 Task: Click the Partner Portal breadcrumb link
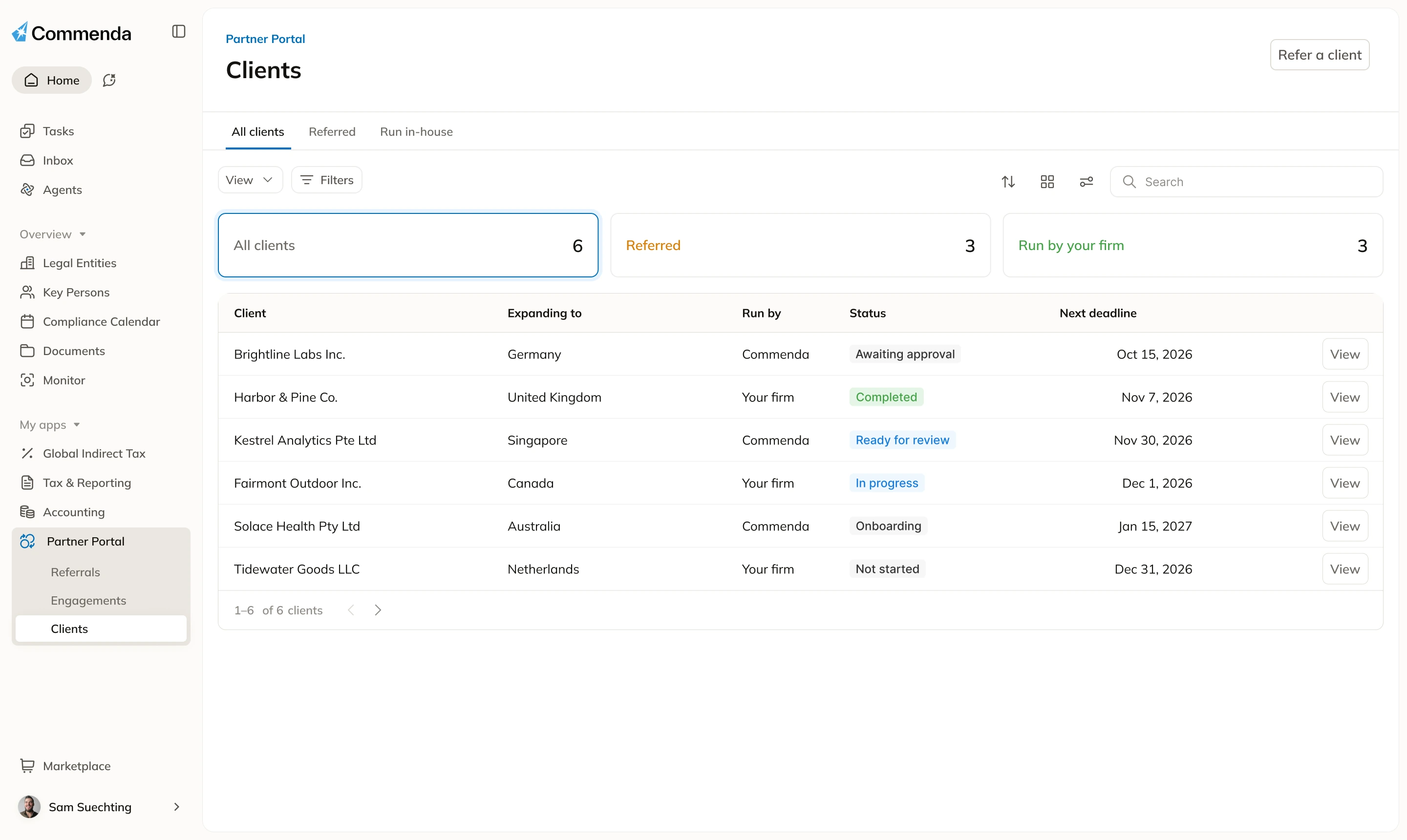[x=266, y=39]
